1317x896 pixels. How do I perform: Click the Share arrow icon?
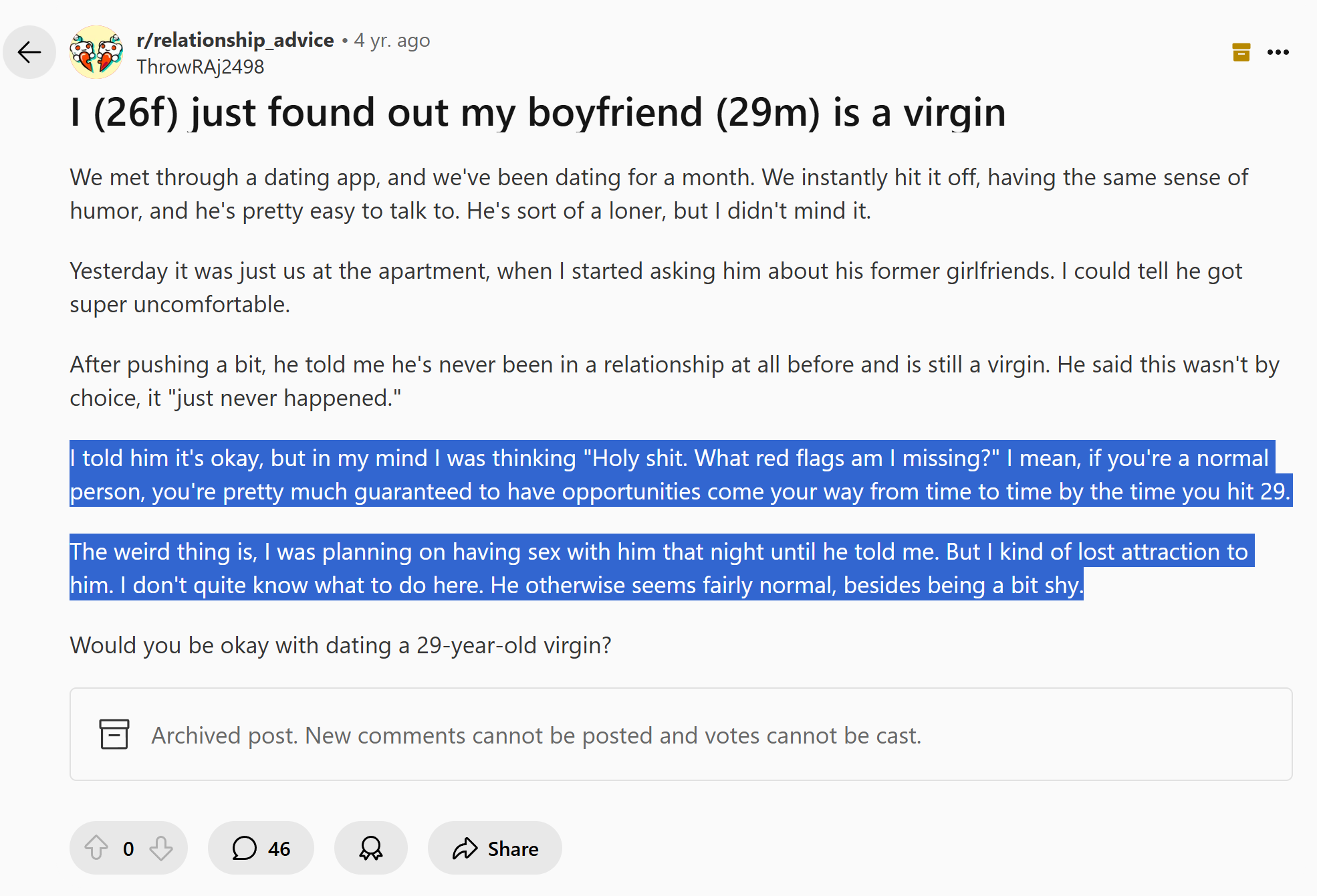tap(465, 848)
